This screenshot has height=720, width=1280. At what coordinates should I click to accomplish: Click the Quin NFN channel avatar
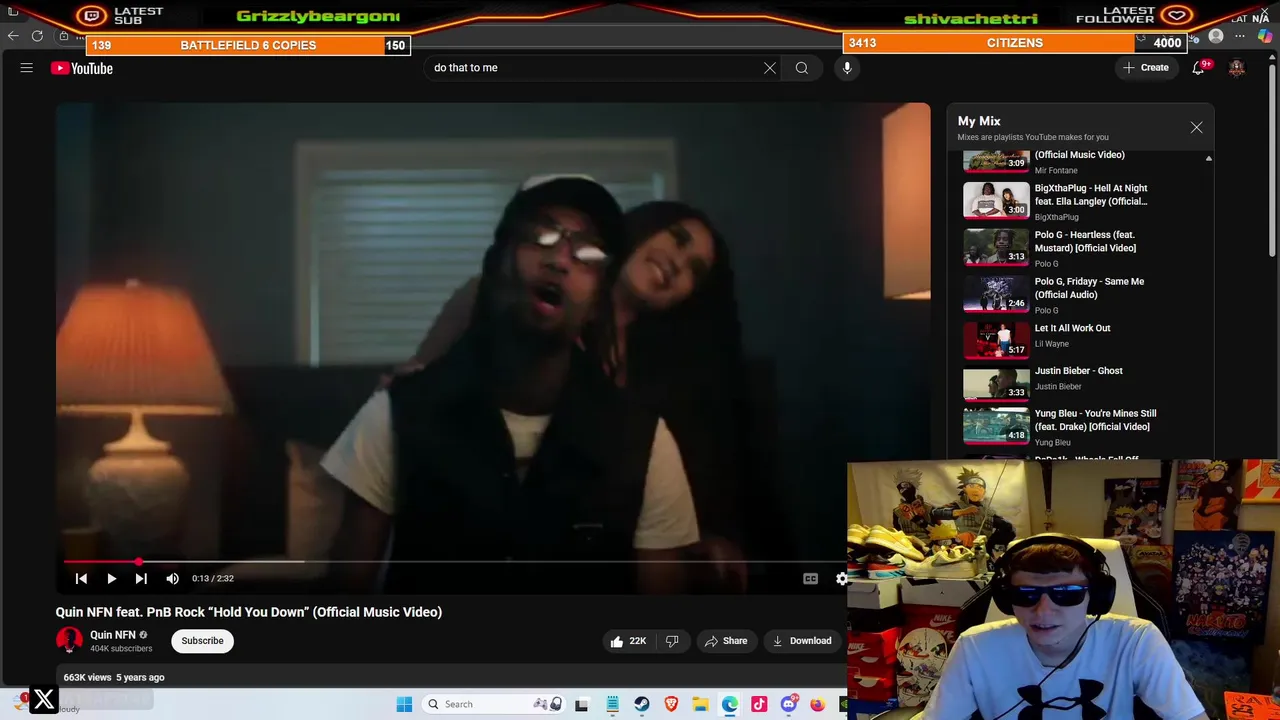pyautogui.click(x=69, y=640)
